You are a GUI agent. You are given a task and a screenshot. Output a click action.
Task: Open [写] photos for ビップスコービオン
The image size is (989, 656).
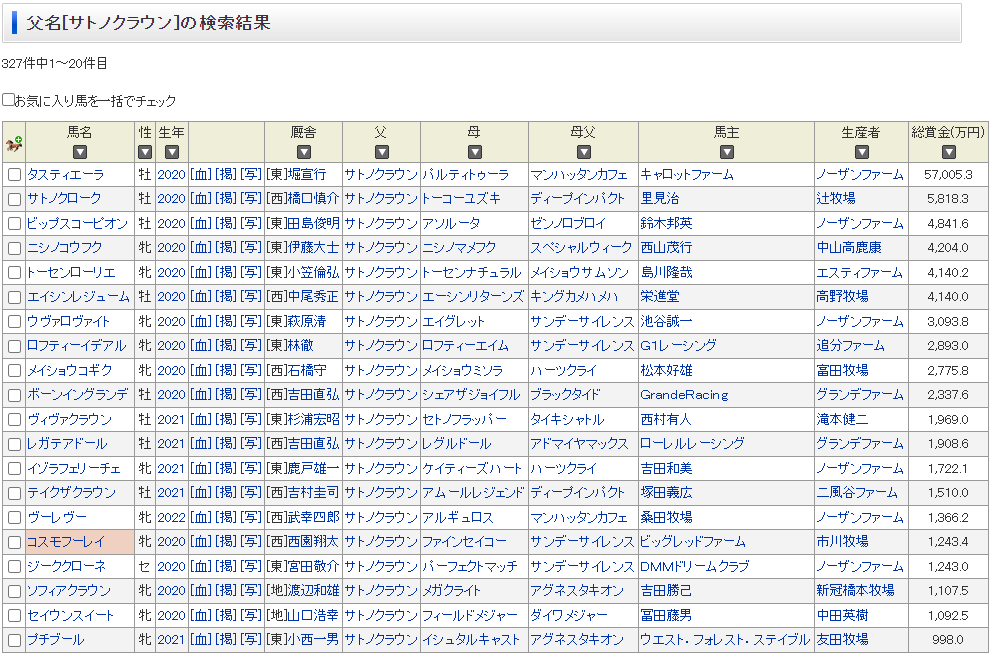[251, 224]
